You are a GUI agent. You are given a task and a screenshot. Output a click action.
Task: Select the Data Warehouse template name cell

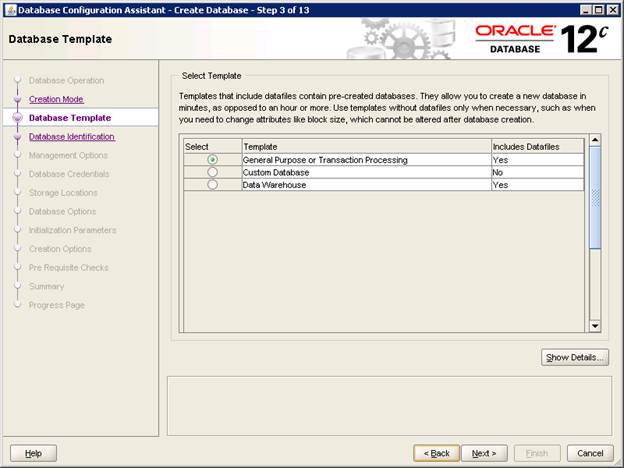click(x=365, y=185)
